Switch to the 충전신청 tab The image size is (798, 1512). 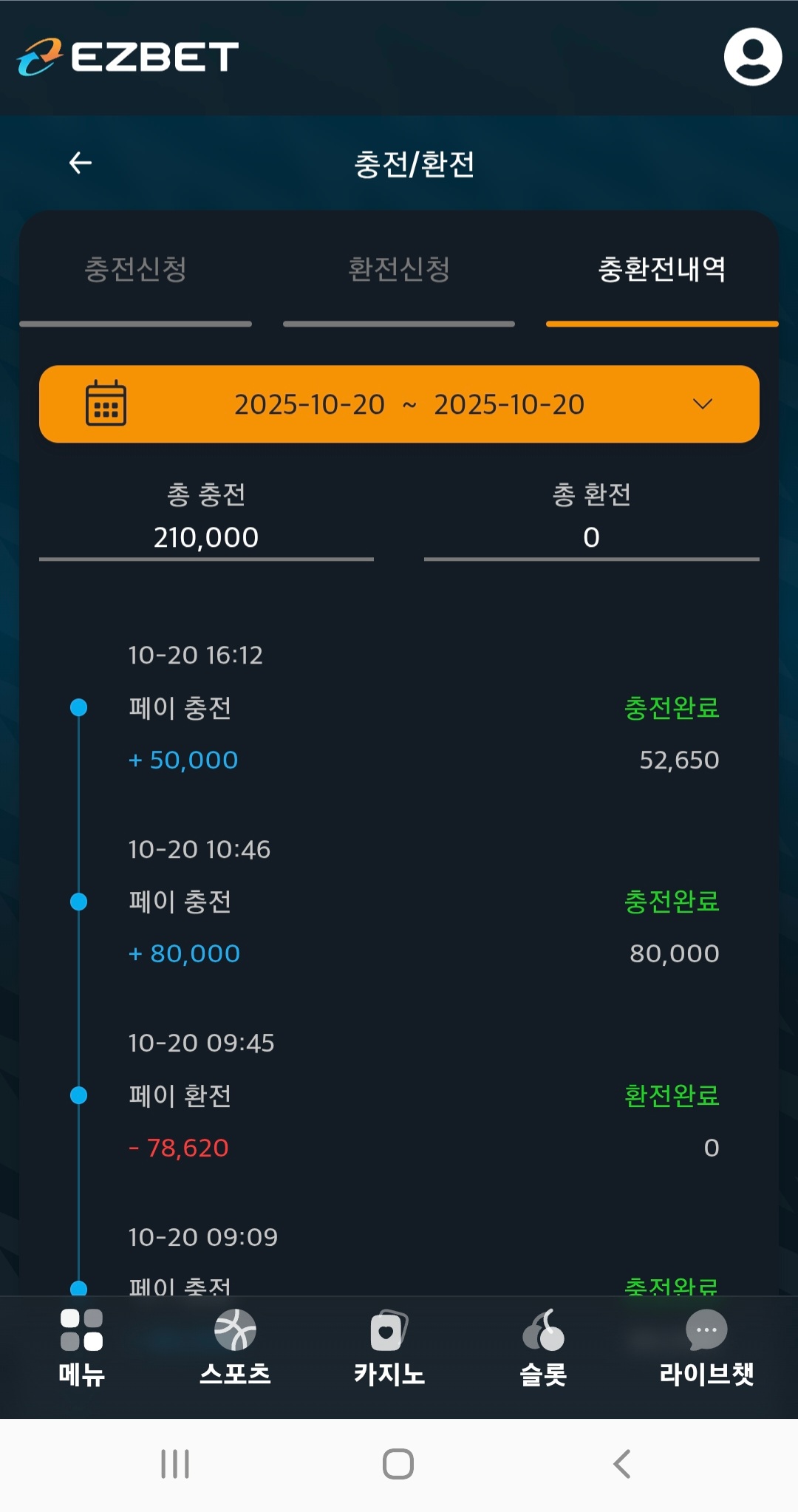coord(135,269)
